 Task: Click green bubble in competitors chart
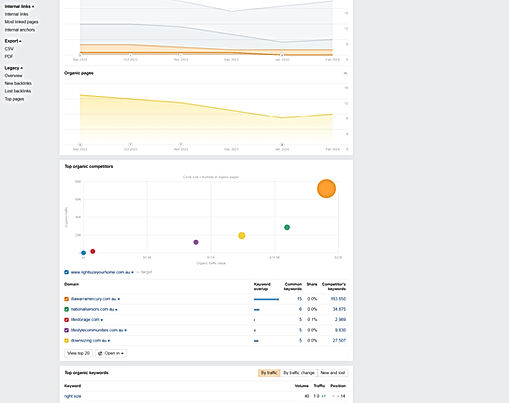287,227
